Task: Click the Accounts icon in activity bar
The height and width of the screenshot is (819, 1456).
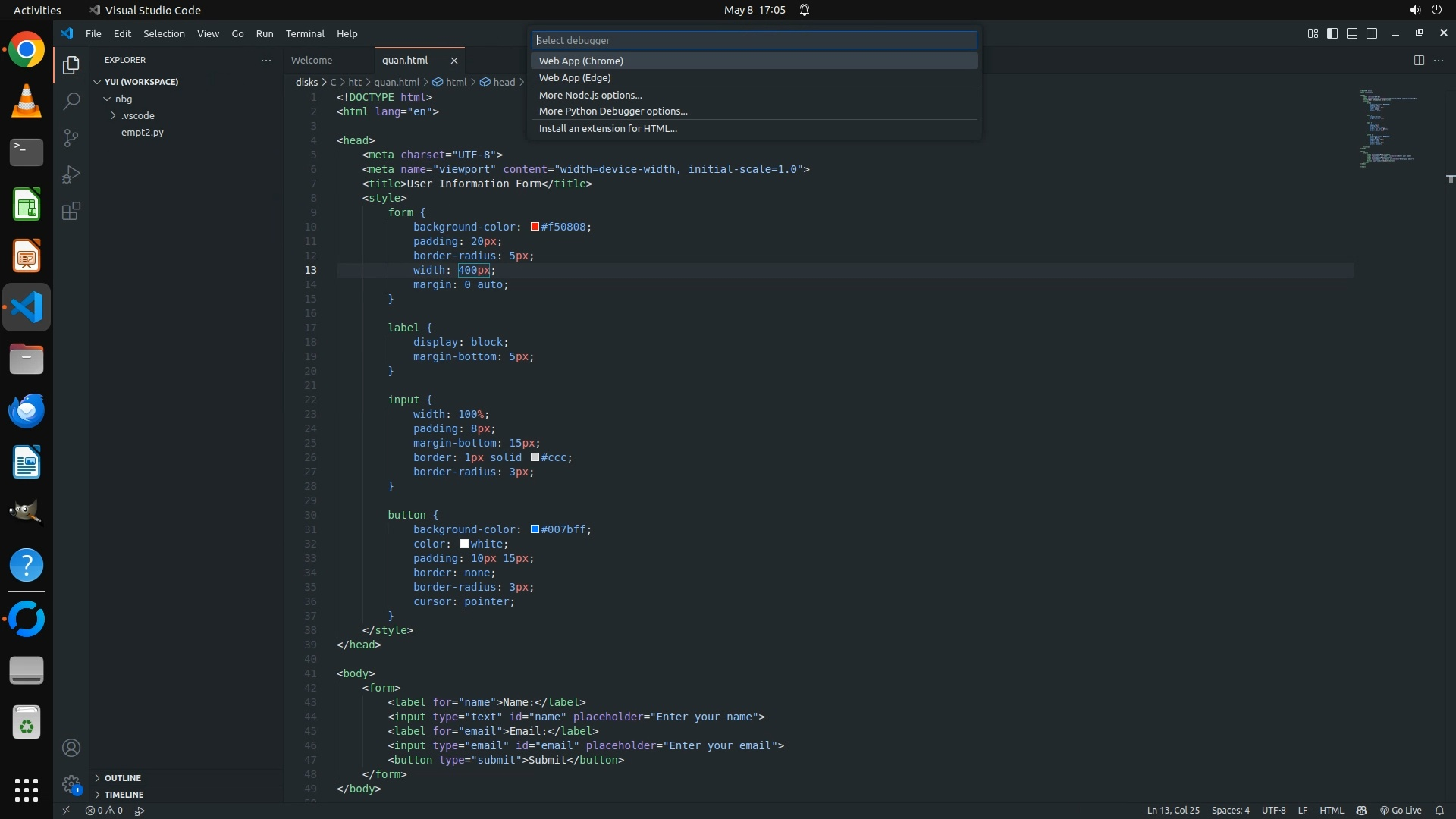Action: coord(71,748)
